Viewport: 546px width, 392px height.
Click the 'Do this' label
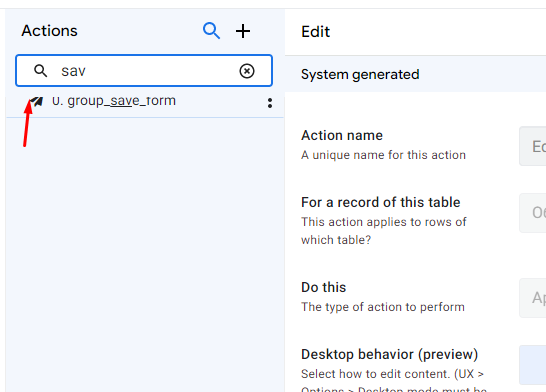324,288
